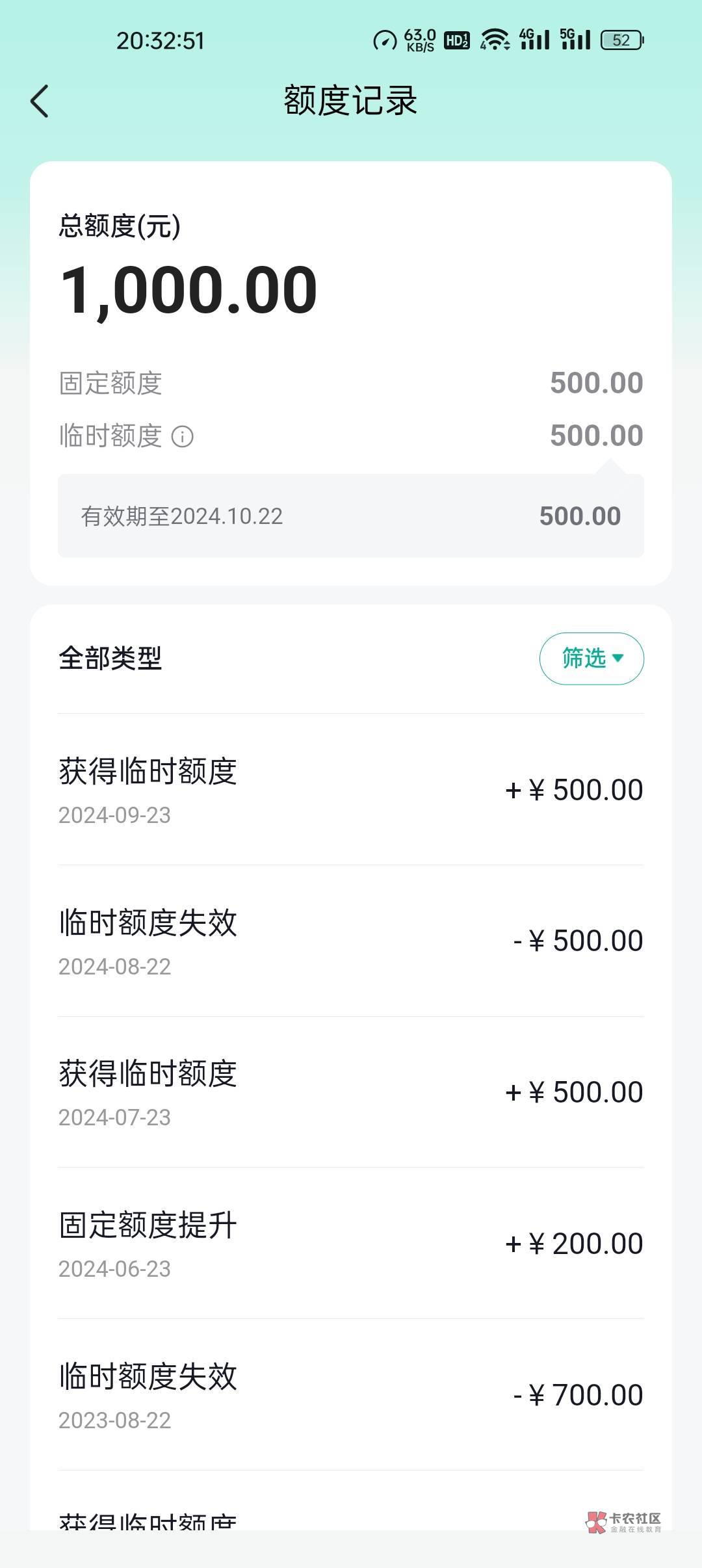The width and height of the screenshot is (702, 1568).
Task: Tap the WiFi status icon
Action: (x=495, y=40)
